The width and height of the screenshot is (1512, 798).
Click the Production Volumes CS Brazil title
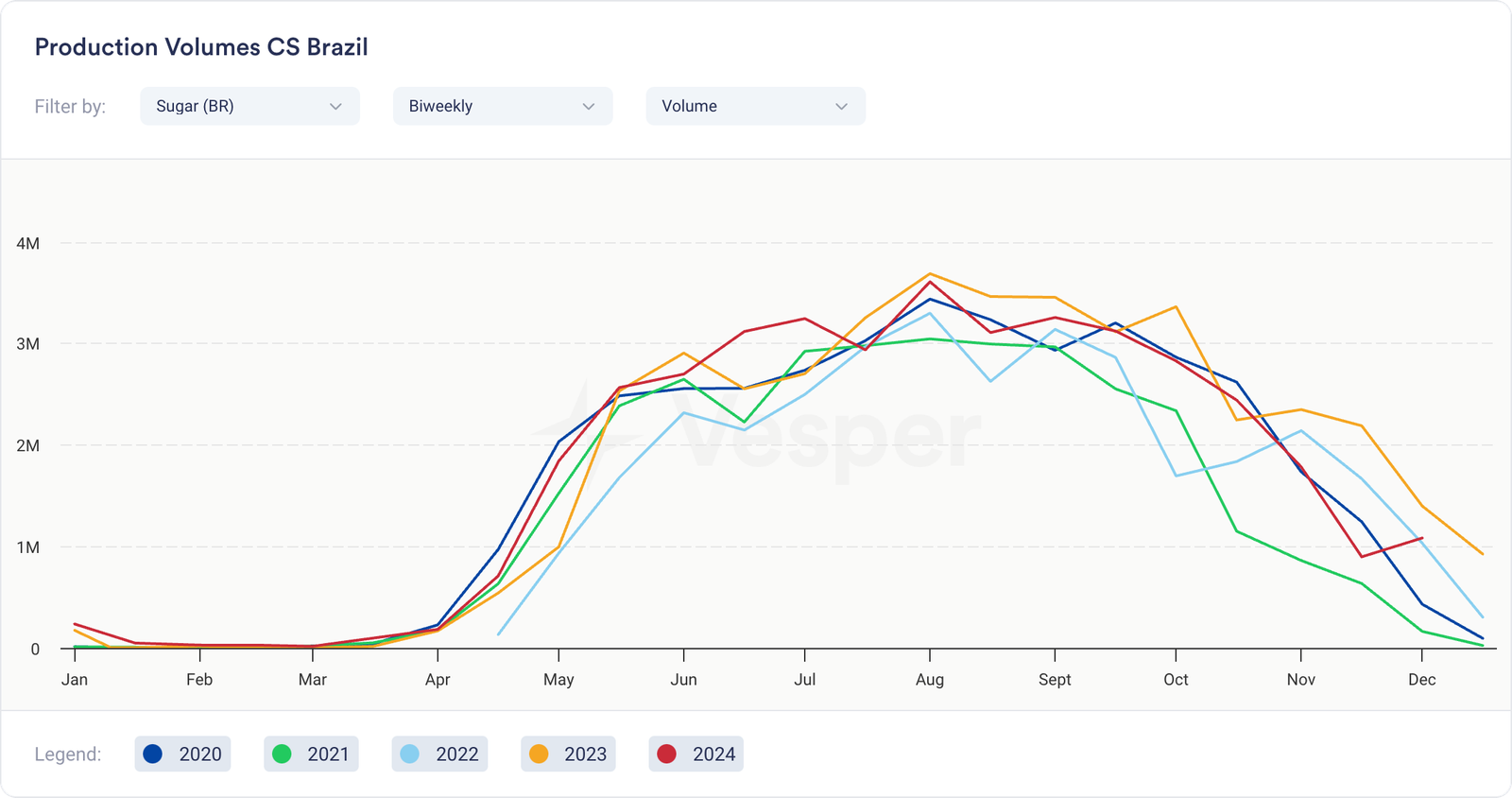pos(201,47)
